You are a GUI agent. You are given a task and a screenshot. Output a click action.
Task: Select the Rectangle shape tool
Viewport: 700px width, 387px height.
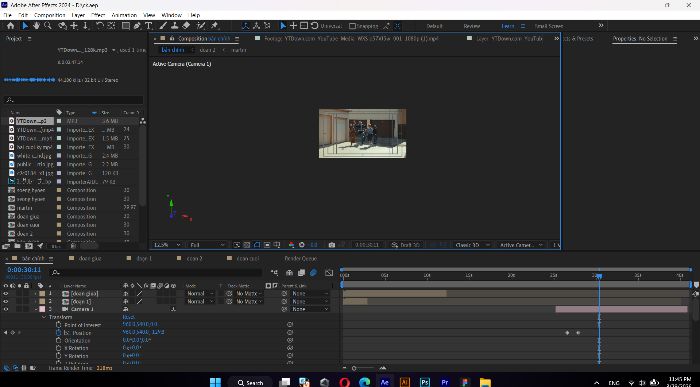(126, 26)
